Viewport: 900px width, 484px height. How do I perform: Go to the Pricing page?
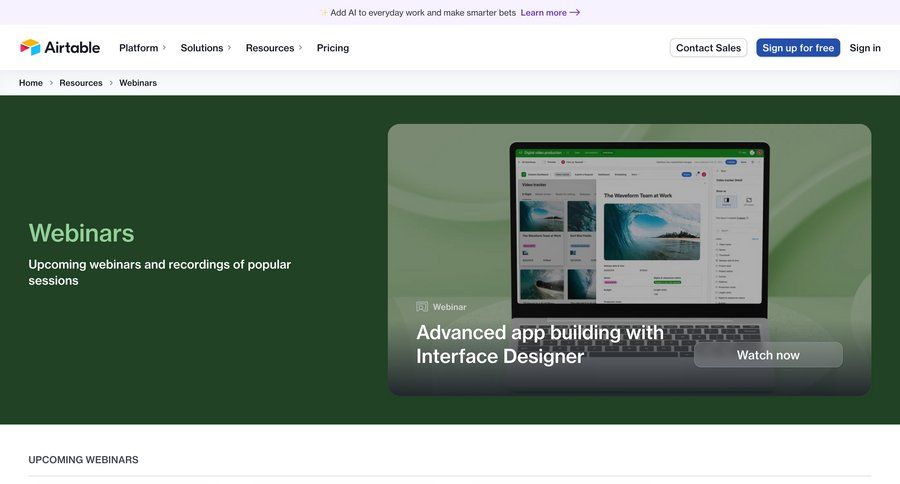tap(333, 48)
